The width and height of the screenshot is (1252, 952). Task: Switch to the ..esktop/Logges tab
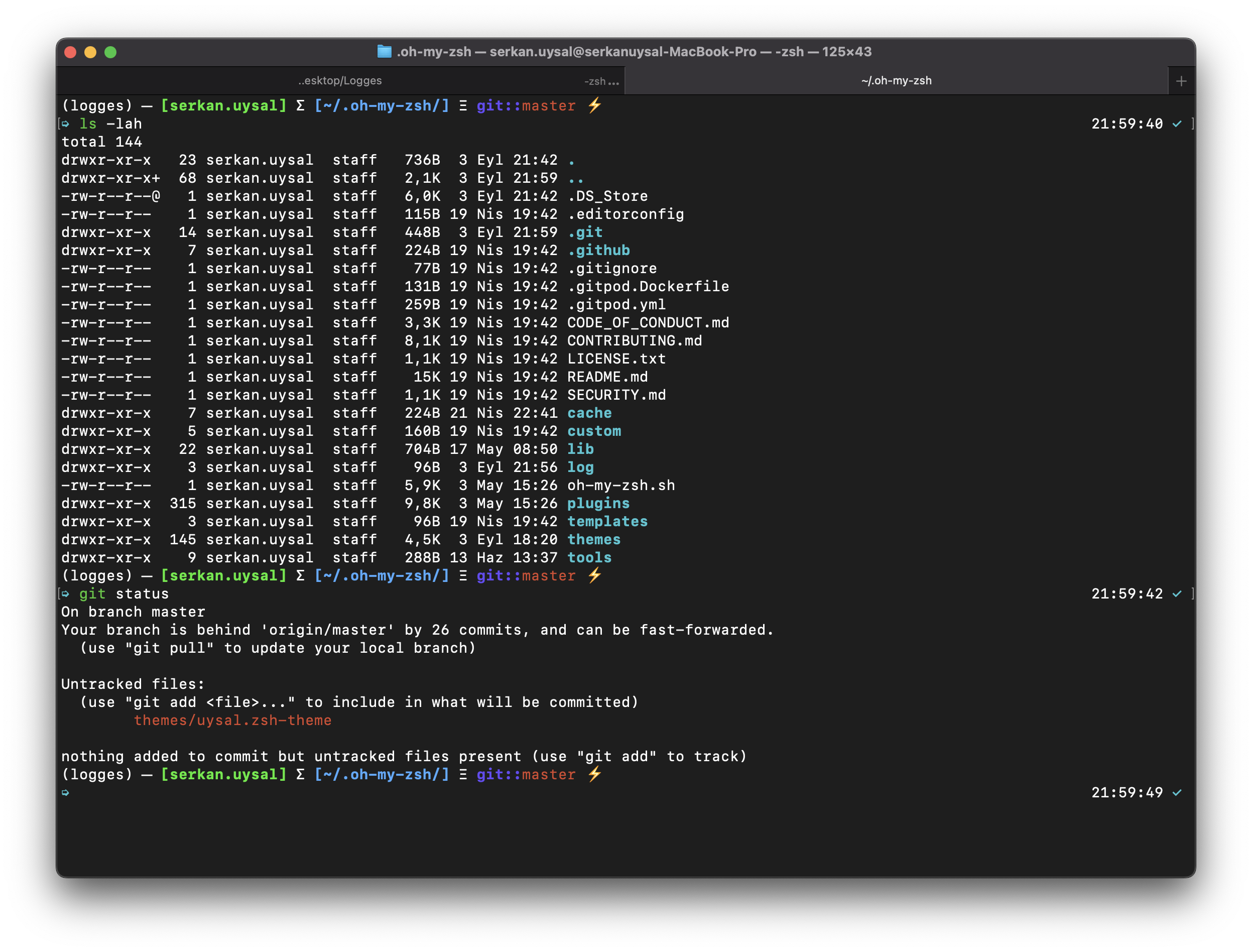coord(340,81)
